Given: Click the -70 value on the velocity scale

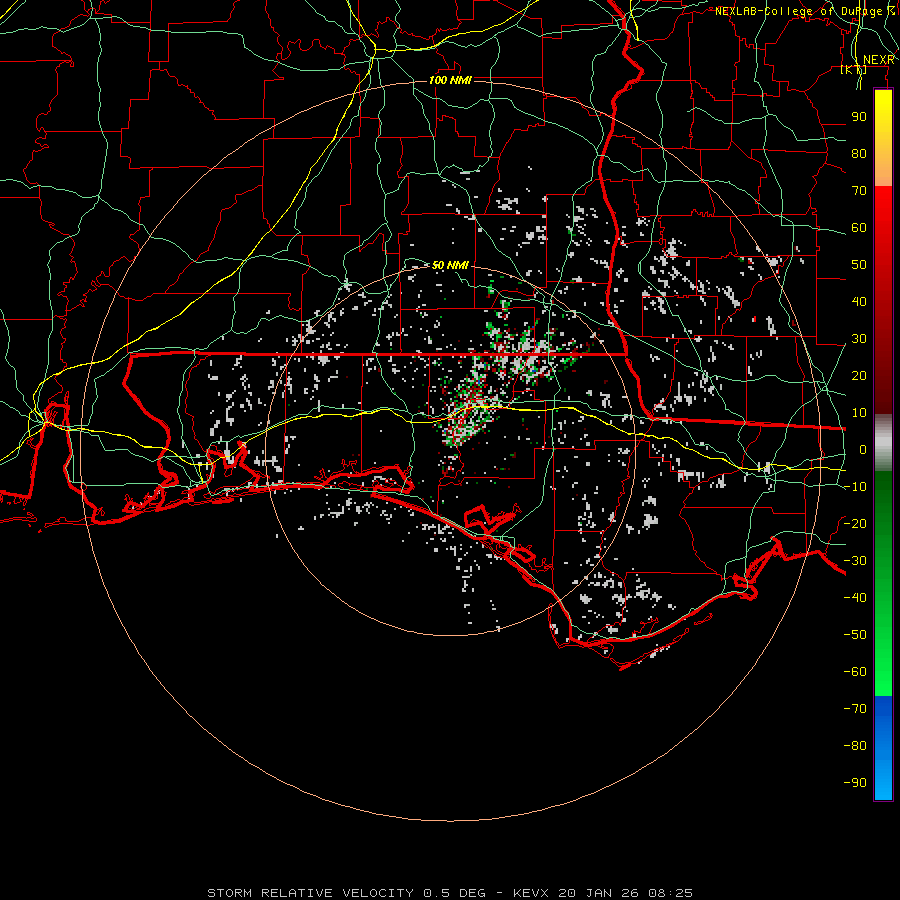Looking at the screenshot, I should [855, 709].
